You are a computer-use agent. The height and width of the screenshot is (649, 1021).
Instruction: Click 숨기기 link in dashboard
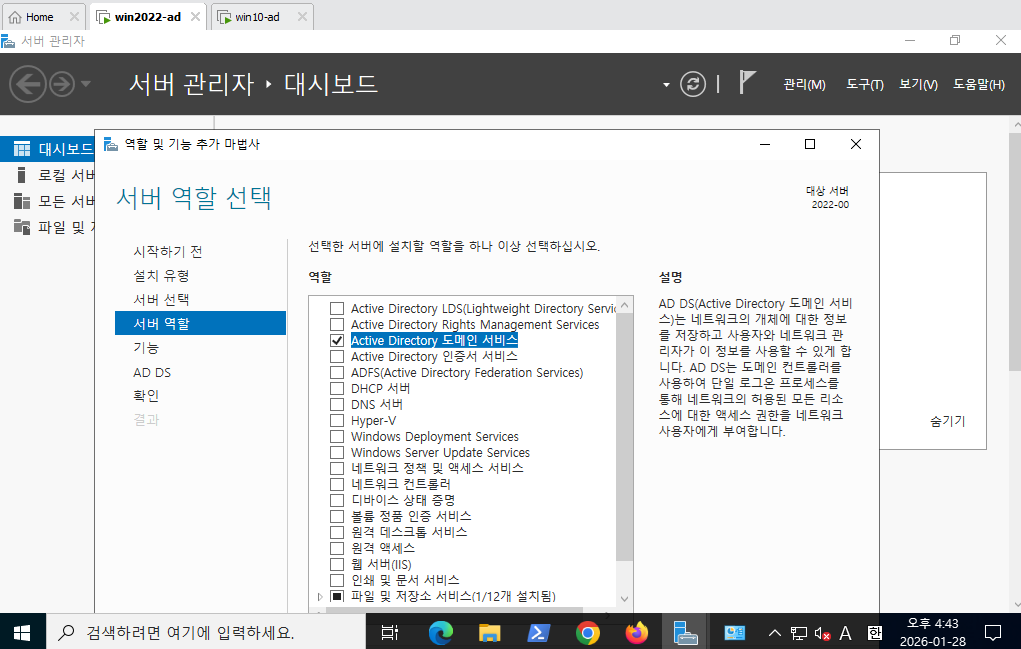point(947,421)
